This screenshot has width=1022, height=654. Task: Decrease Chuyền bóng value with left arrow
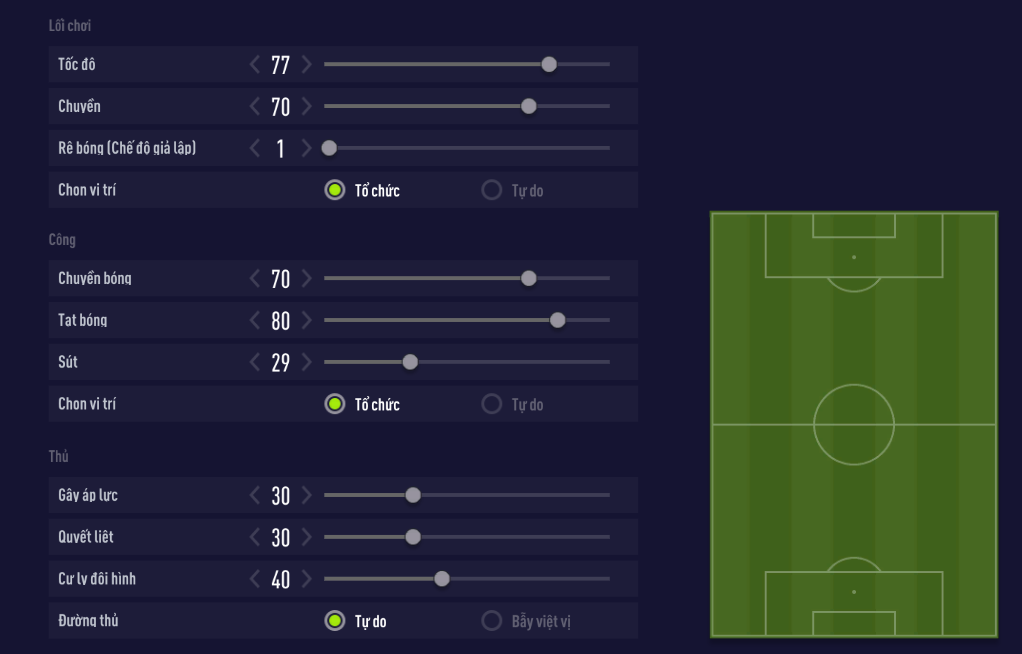coord(256,279)
